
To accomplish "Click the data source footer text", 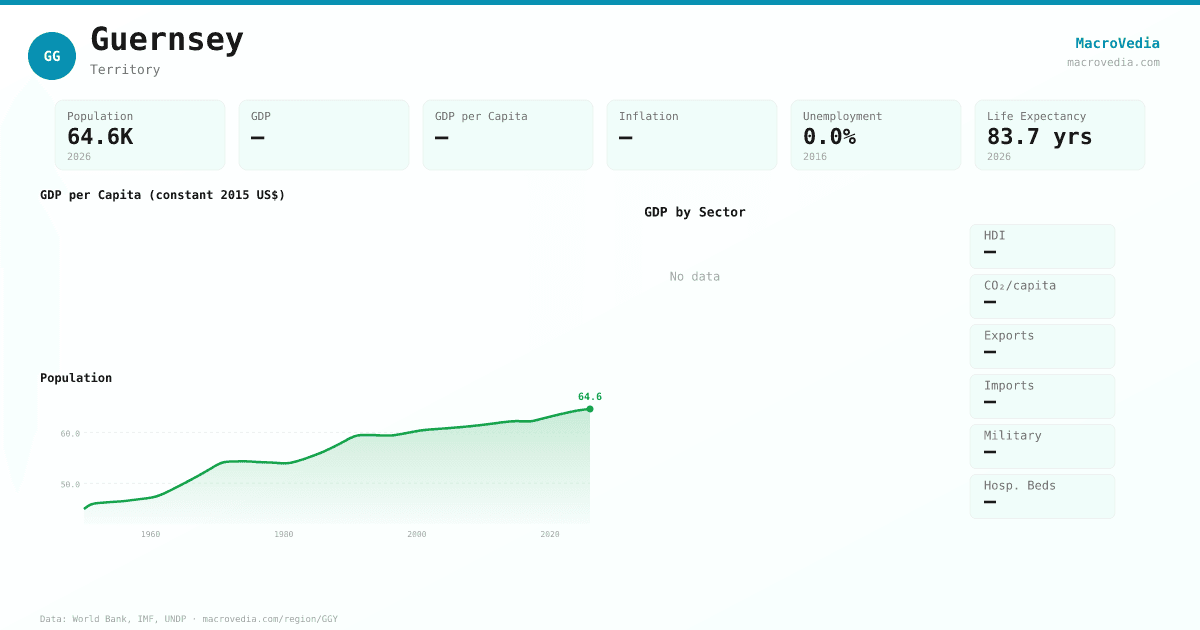I will [x=189, y=619].
